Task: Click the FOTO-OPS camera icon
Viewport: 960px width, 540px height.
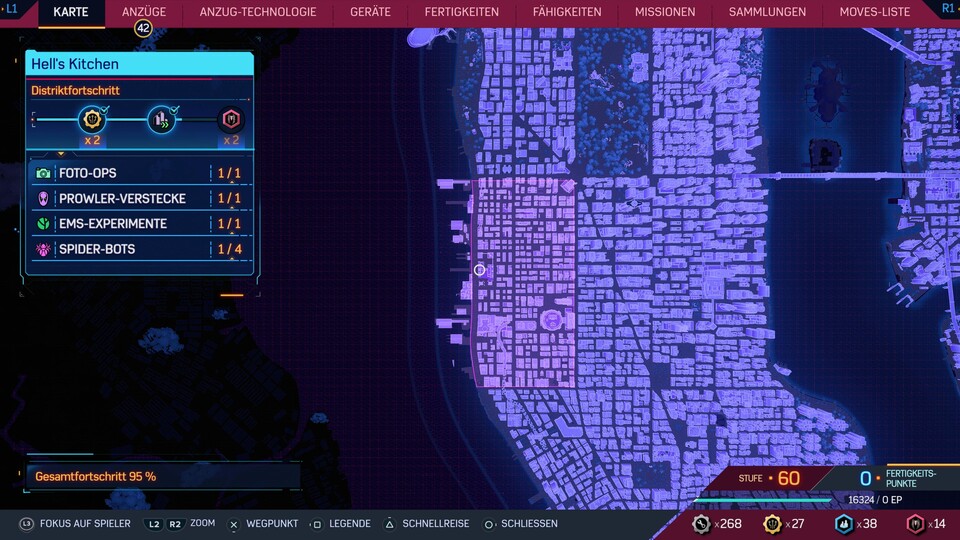Action: coord(43,173)
